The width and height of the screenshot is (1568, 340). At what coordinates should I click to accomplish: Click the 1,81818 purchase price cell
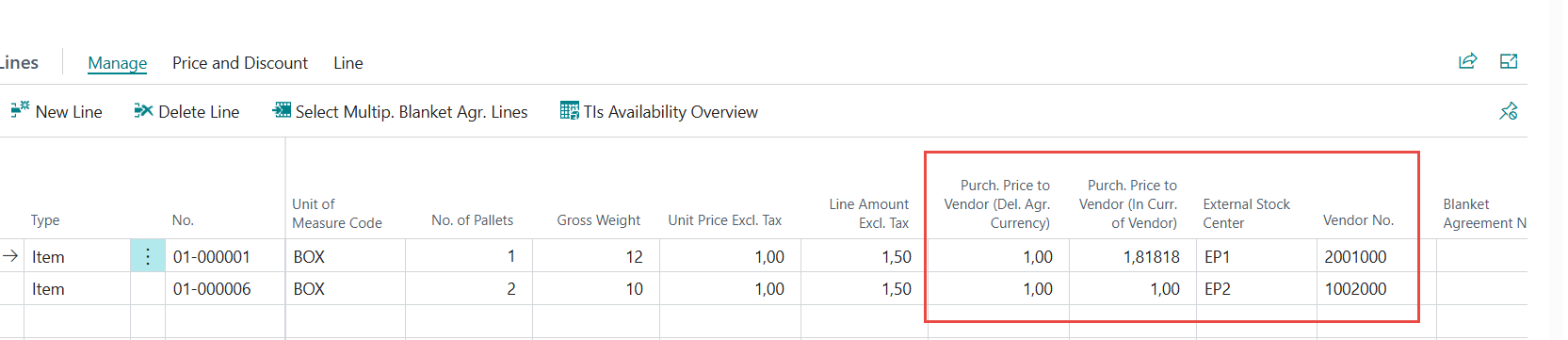(1133, 256)
